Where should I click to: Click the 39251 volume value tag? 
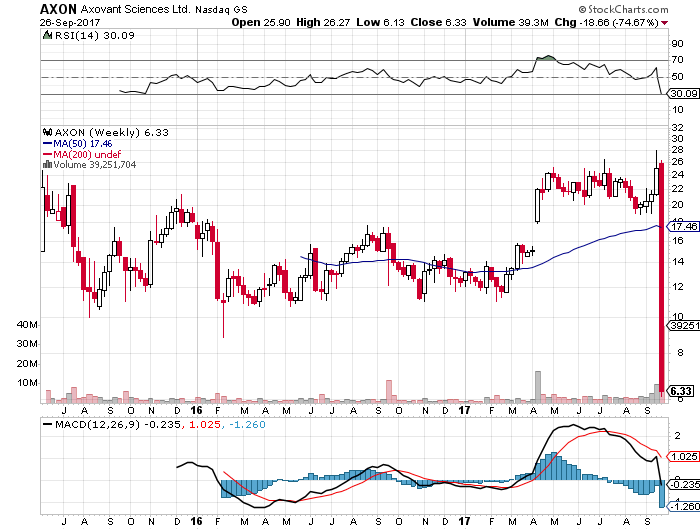click(x=682, y=325)
